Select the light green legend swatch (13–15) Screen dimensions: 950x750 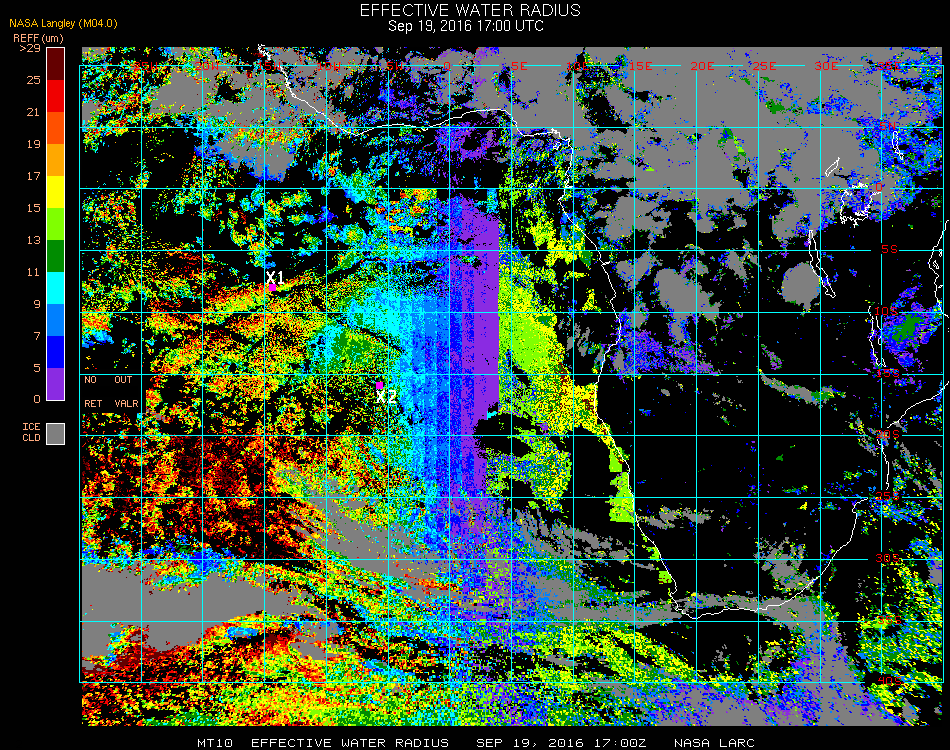pyautogui.click(x=56, y=224)
